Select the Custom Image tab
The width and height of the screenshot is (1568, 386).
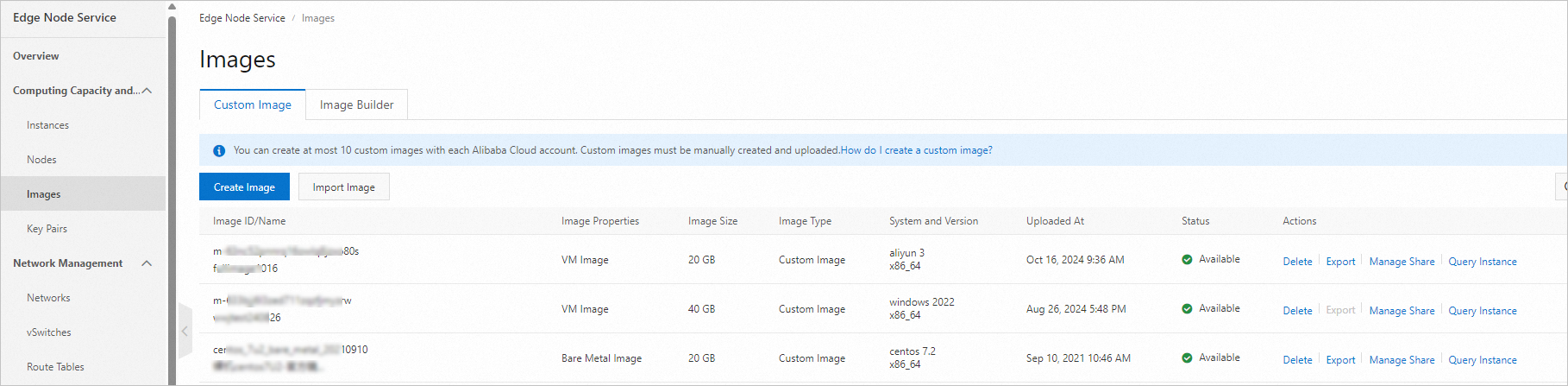pyautogui.click(x=252, y=104)
